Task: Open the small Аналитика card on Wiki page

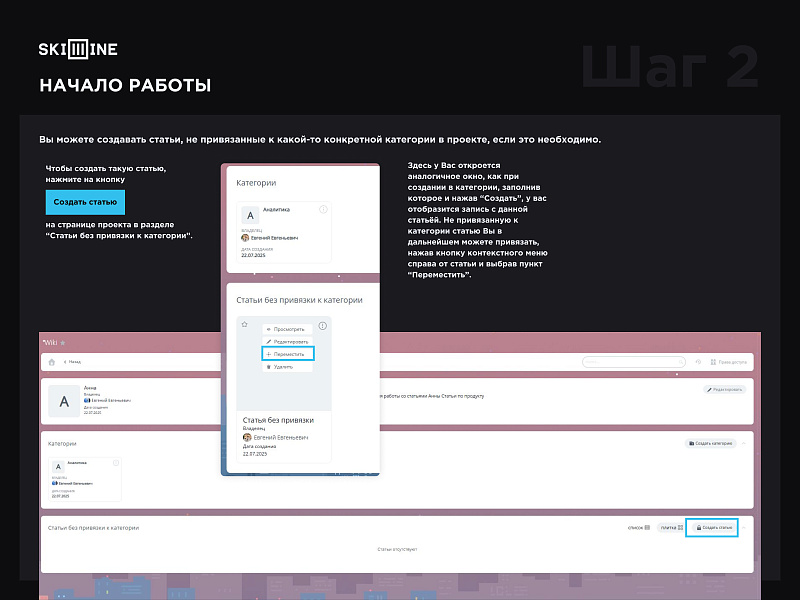Action: tap(85, 479)
